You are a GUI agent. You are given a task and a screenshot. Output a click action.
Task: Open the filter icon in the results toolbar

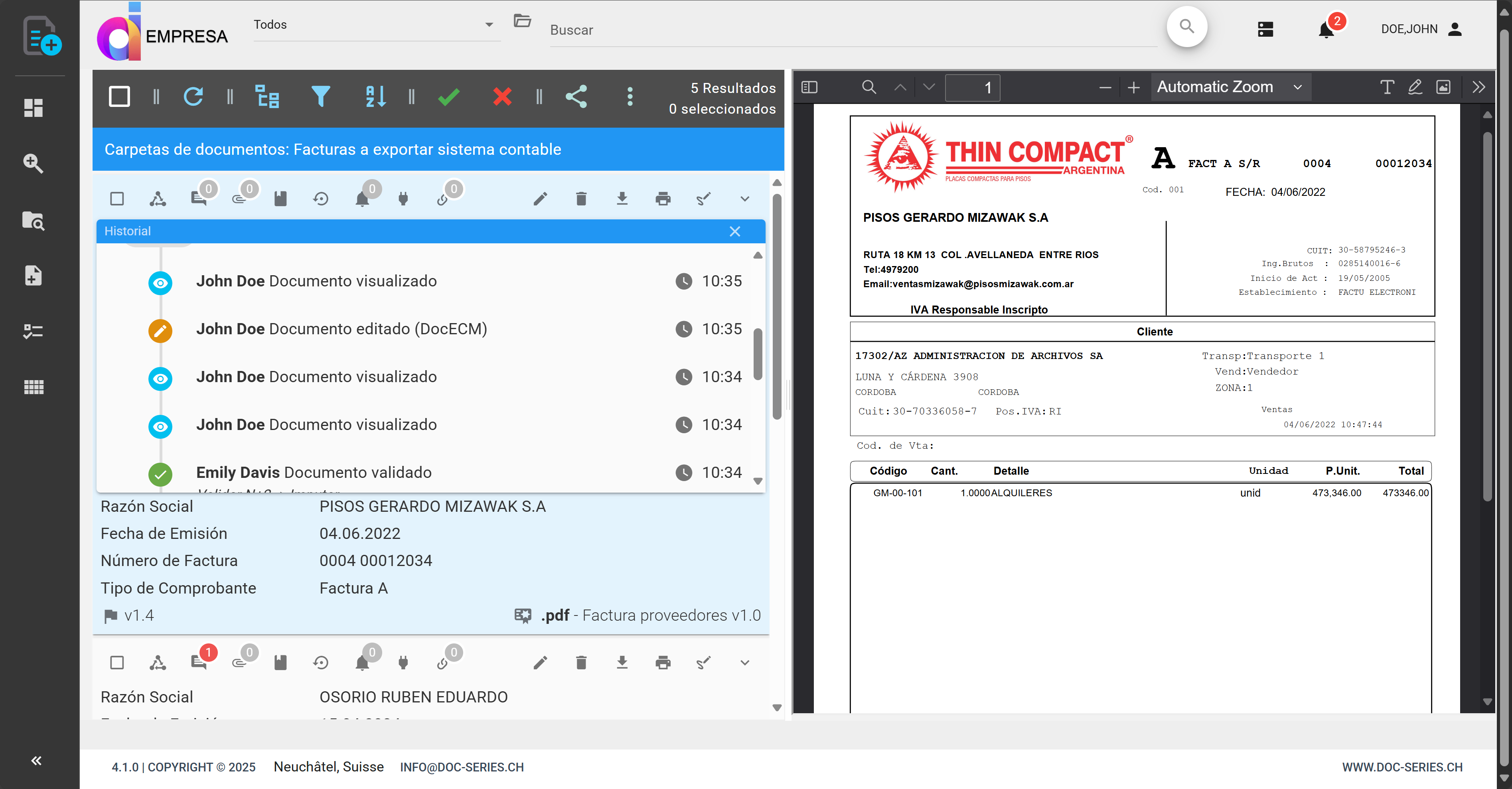pyautogui.click(x=322, y=96)
